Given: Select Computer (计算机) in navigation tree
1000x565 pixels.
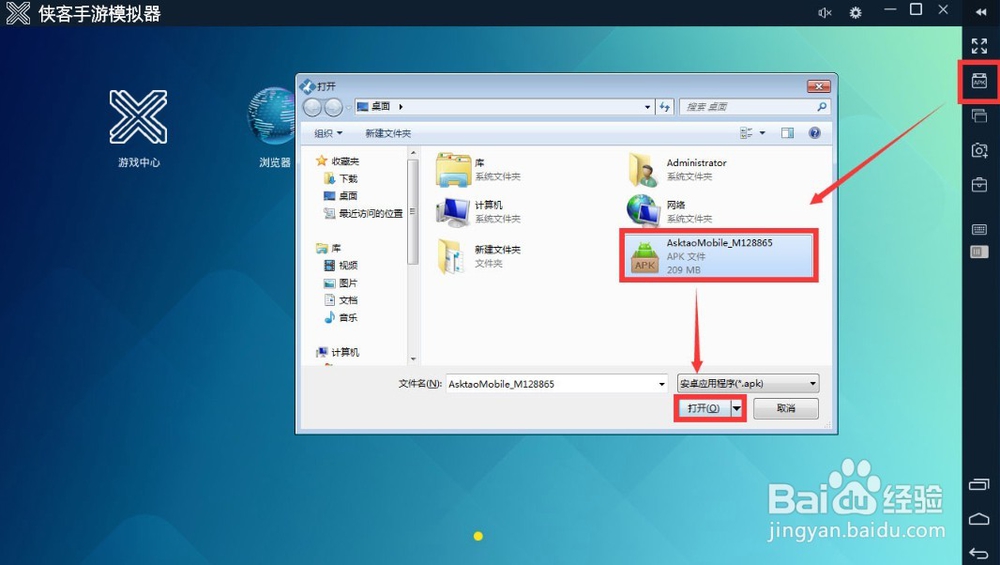Looking at the screenshot, I should [338, 352].
